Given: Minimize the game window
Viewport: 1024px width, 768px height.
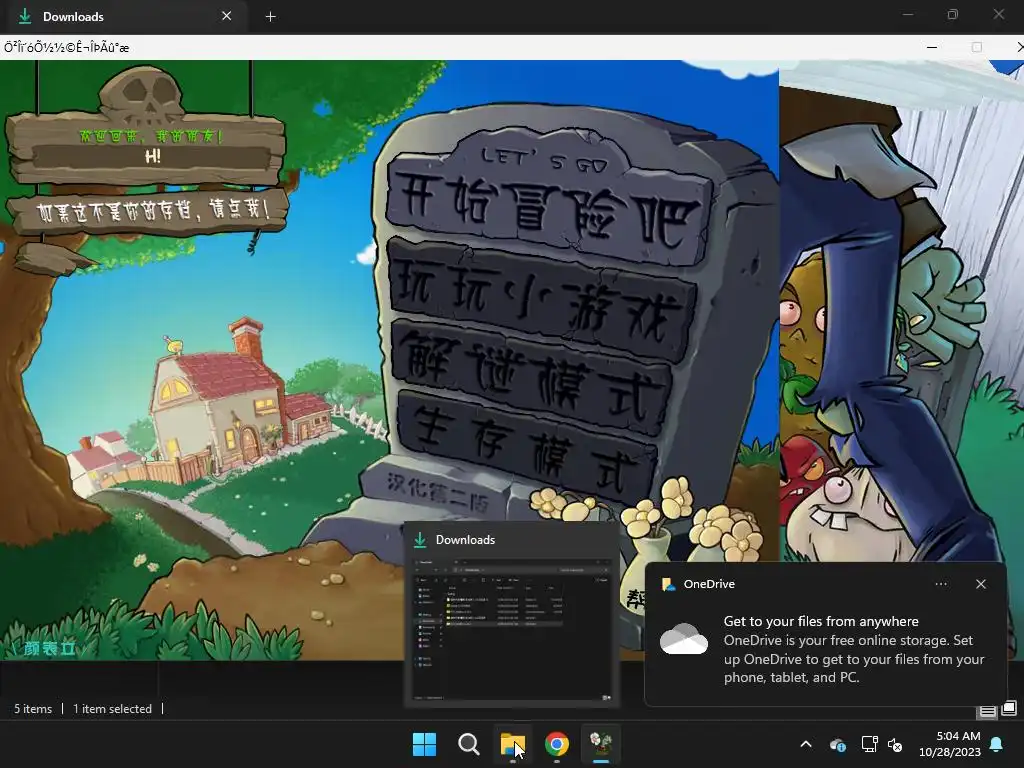Looking at the screenshot, I should point(932,47).
